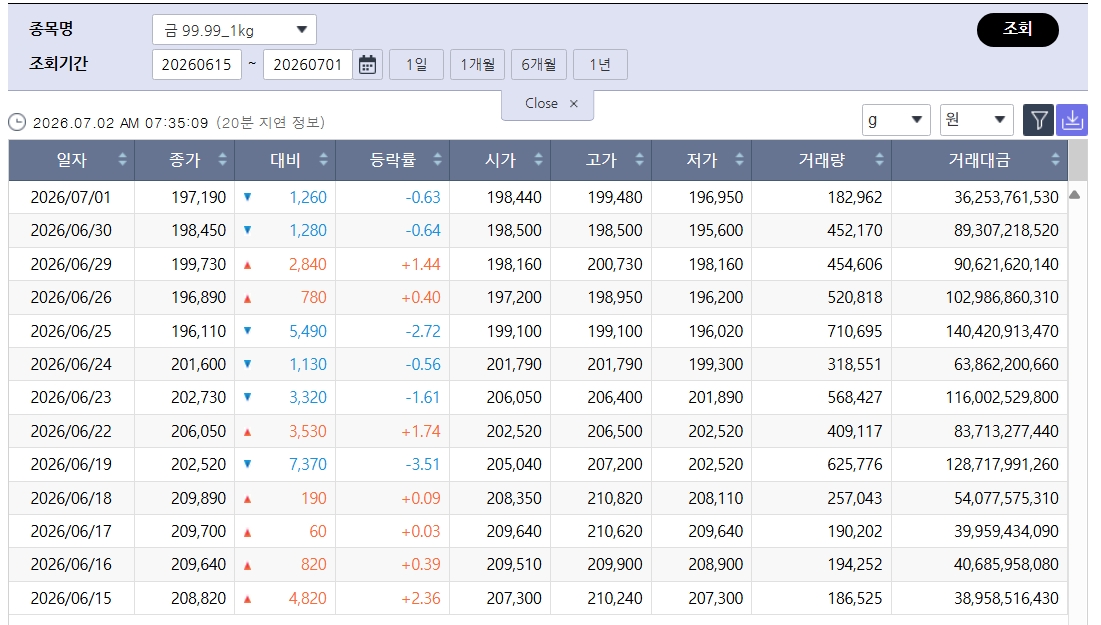Click the 2026/06/16 date cell

tap(71, 565)
